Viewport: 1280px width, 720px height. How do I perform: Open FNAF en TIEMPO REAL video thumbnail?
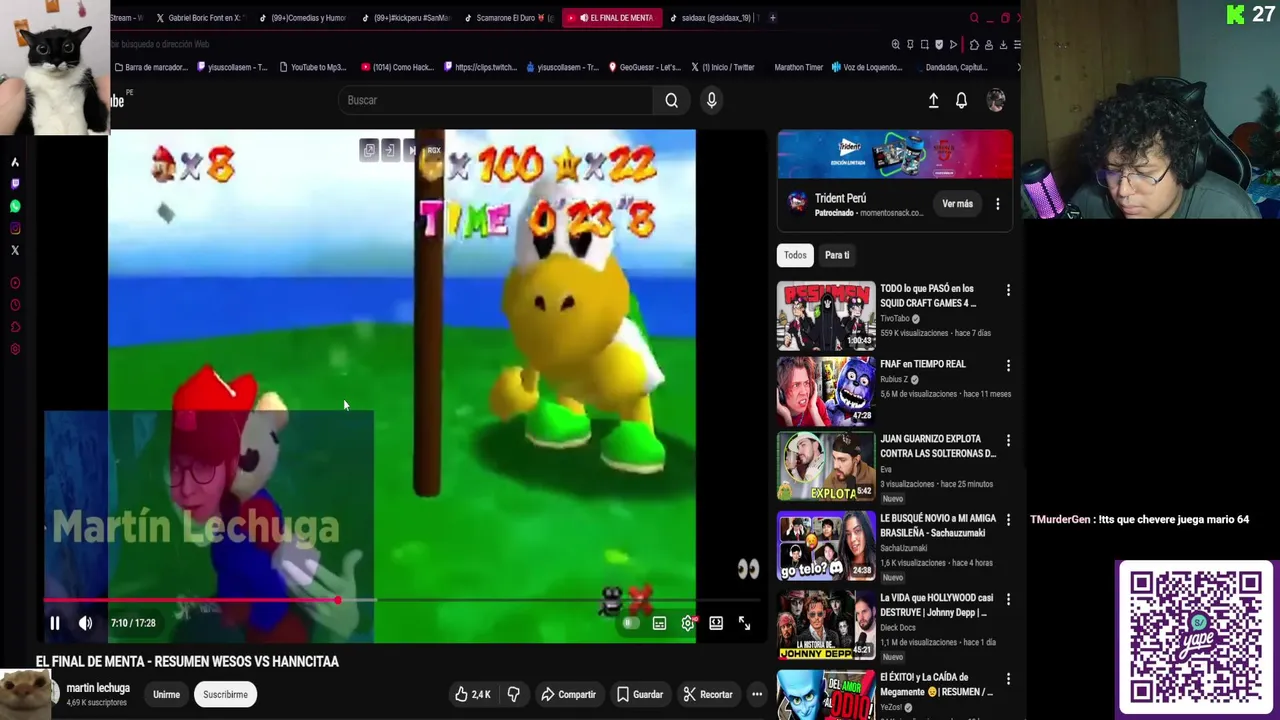(826, 391)
